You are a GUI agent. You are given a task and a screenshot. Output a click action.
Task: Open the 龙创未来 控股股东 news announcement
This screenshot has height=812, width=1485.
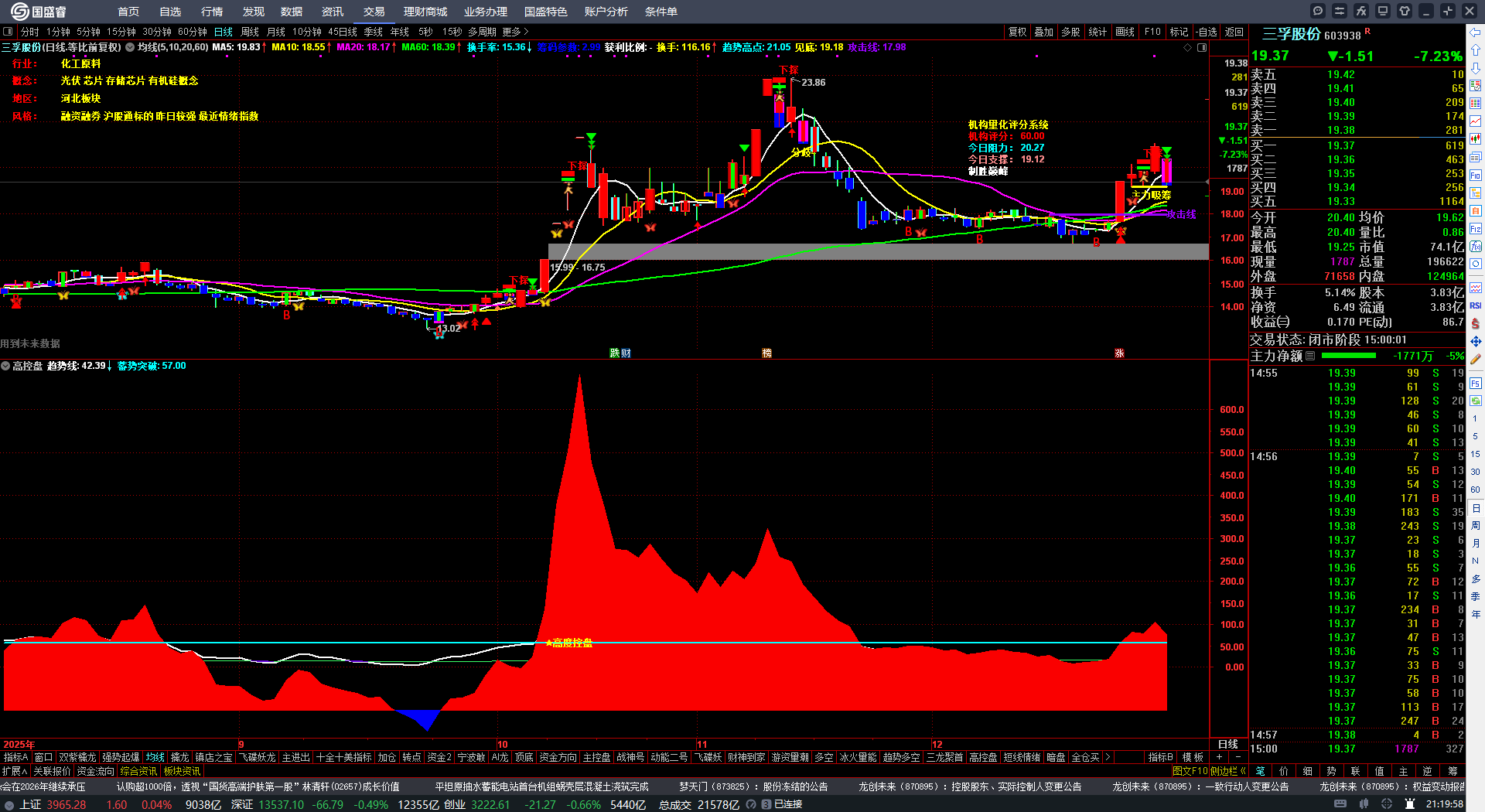970,786
